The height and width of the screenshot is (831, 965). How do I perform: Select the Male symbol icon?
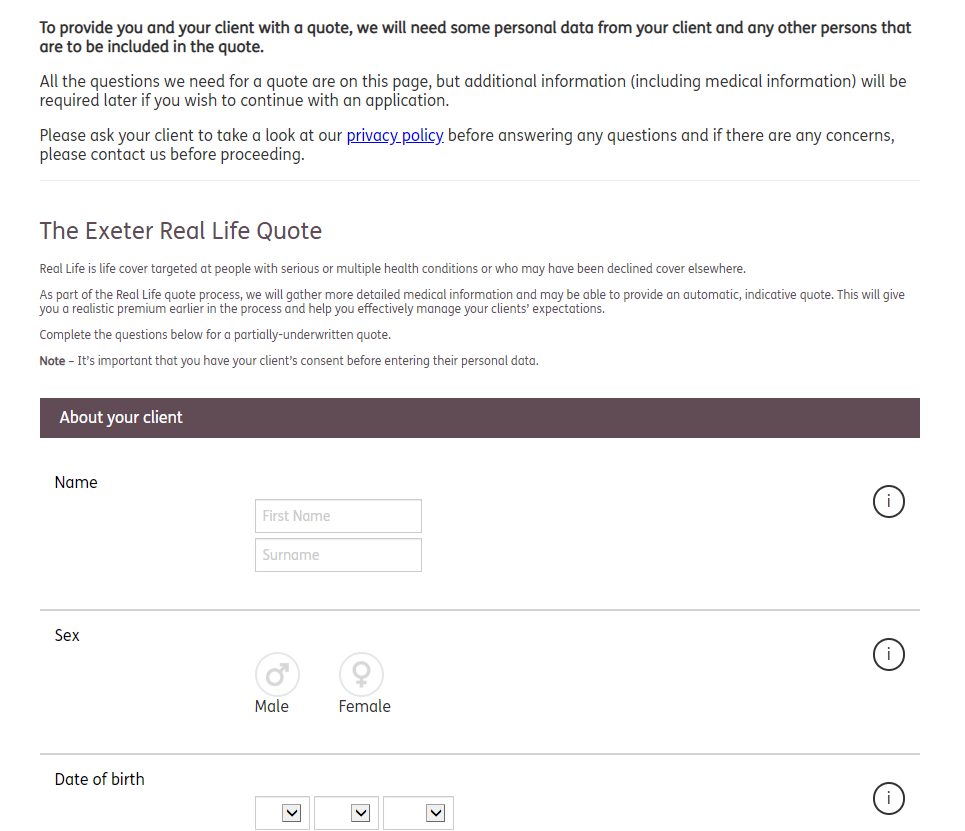[277, 674]
